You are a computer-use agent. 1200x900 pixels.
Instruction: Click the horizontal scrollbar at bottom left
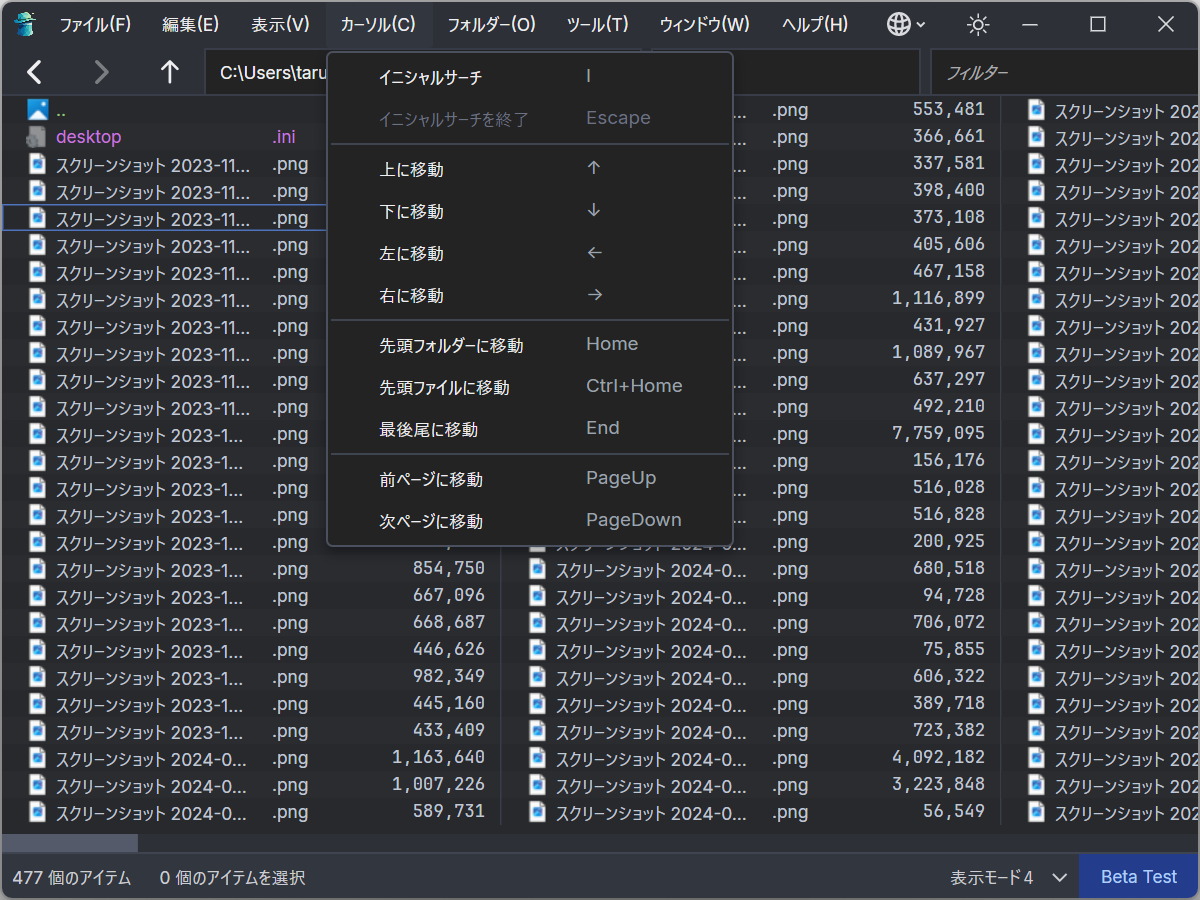pos(70,843)
